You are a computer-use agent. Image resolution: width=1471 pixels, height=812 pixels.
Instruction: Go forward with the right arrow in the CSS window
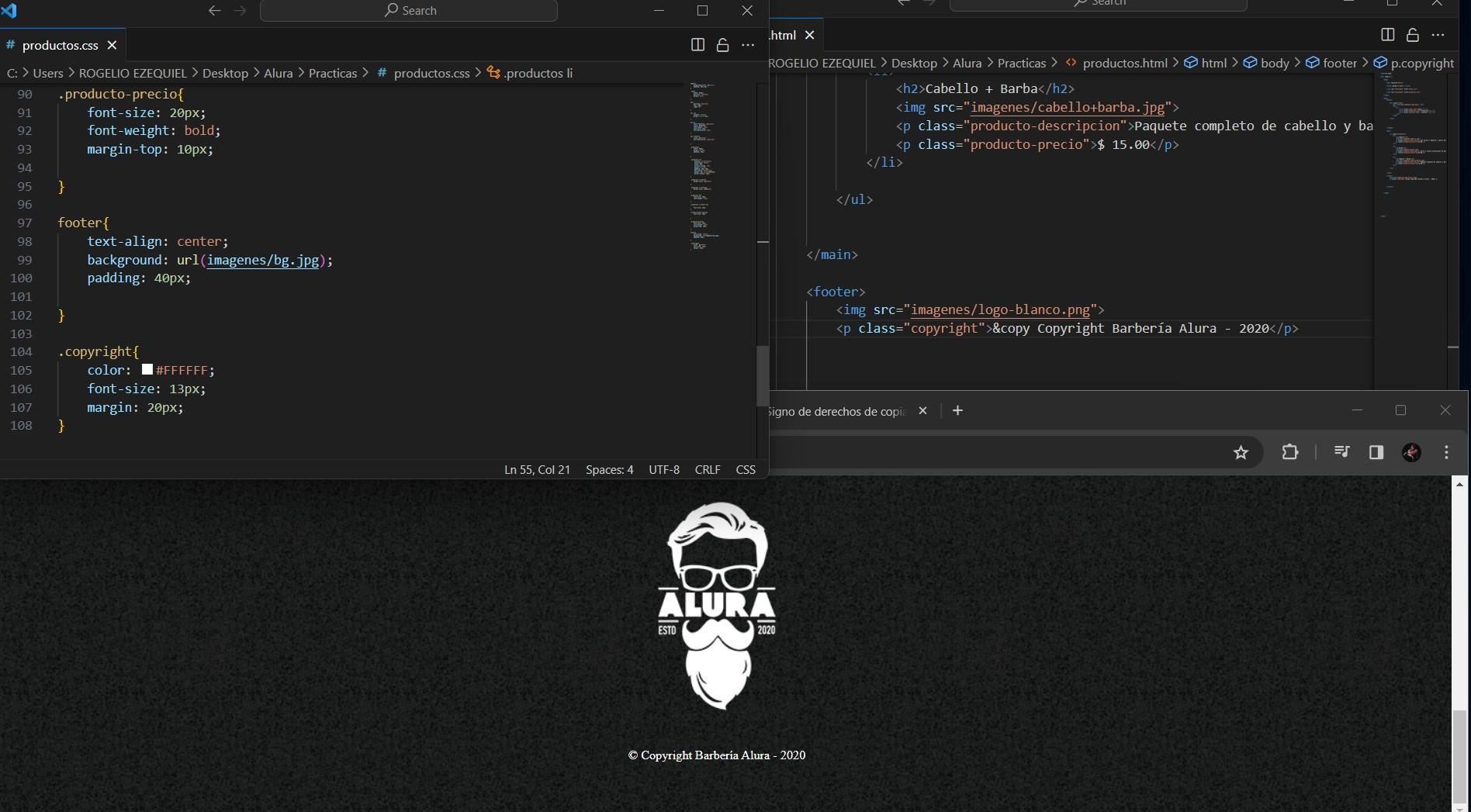240,10
